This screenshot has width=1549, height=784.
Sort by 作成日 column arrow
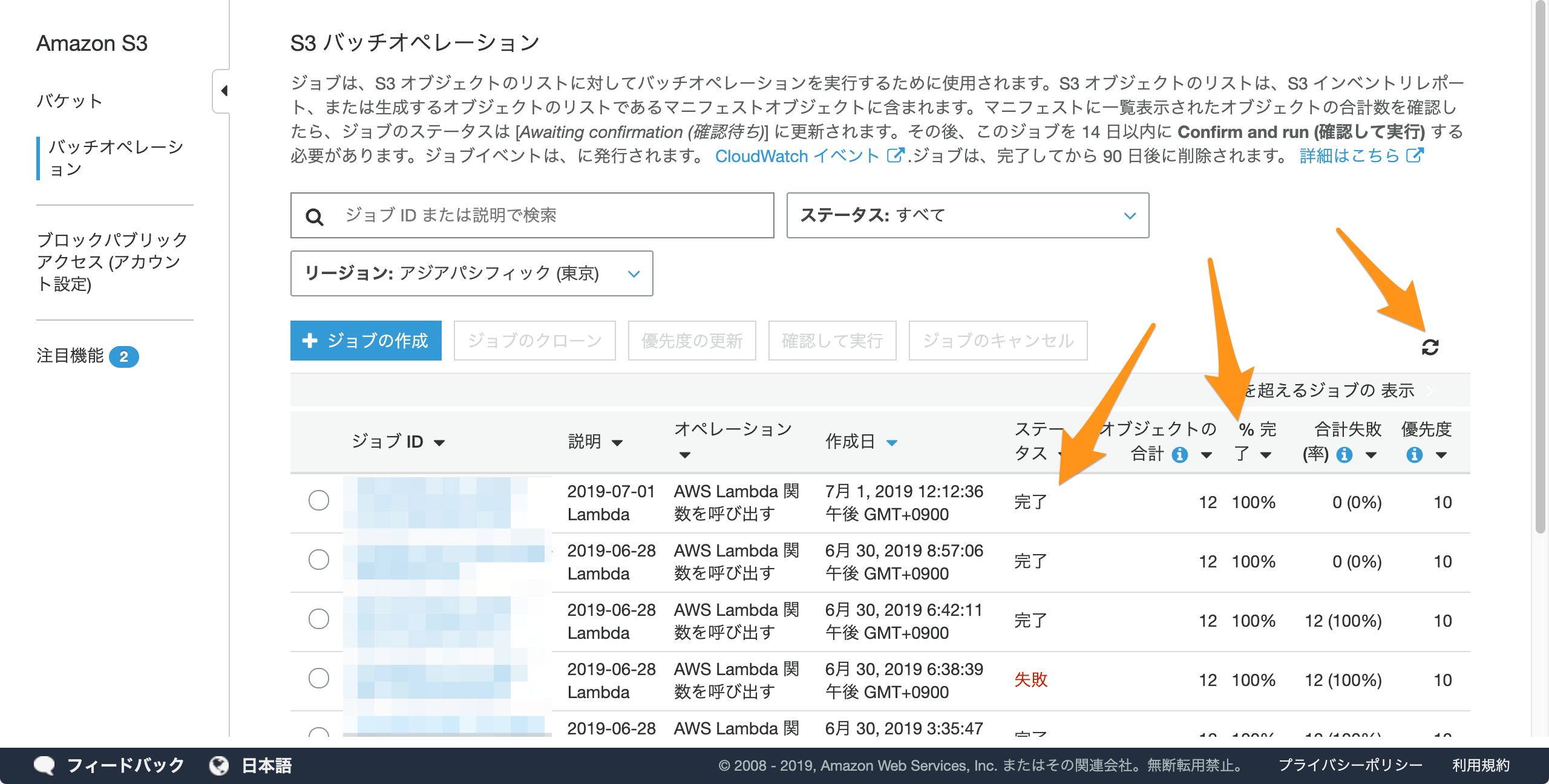[x=892, y=443]
